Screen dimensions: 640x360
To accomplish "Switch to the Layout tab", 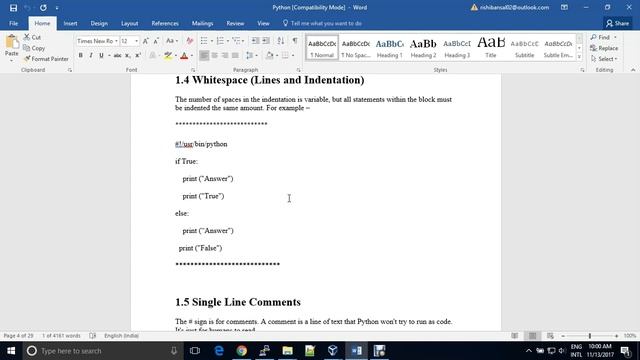I will 129,23.
